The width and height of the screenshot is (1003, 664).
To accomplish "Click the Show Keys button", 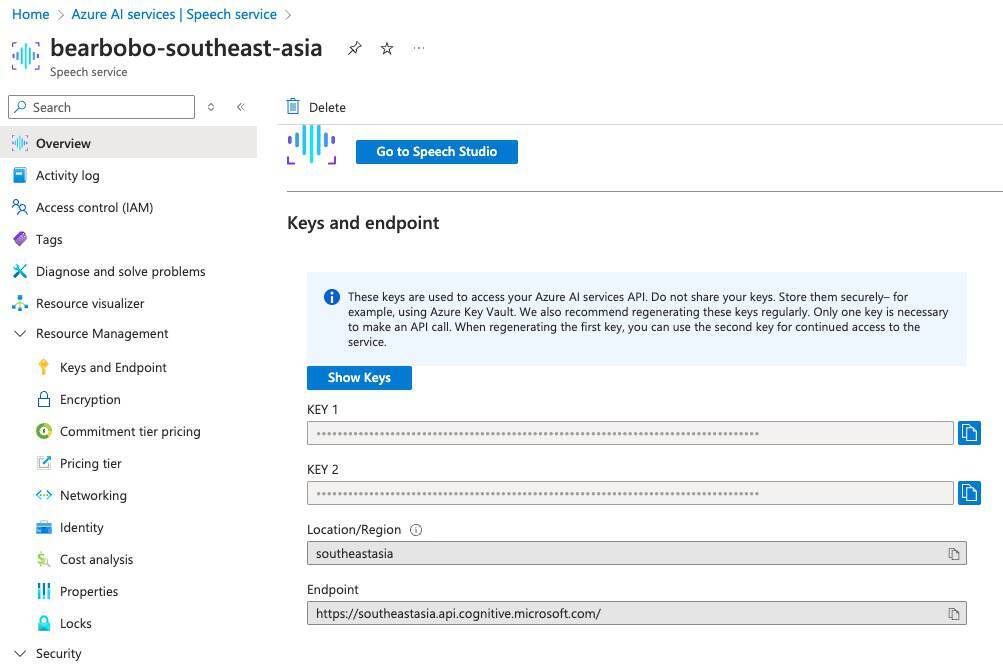I will coord(359,377).
